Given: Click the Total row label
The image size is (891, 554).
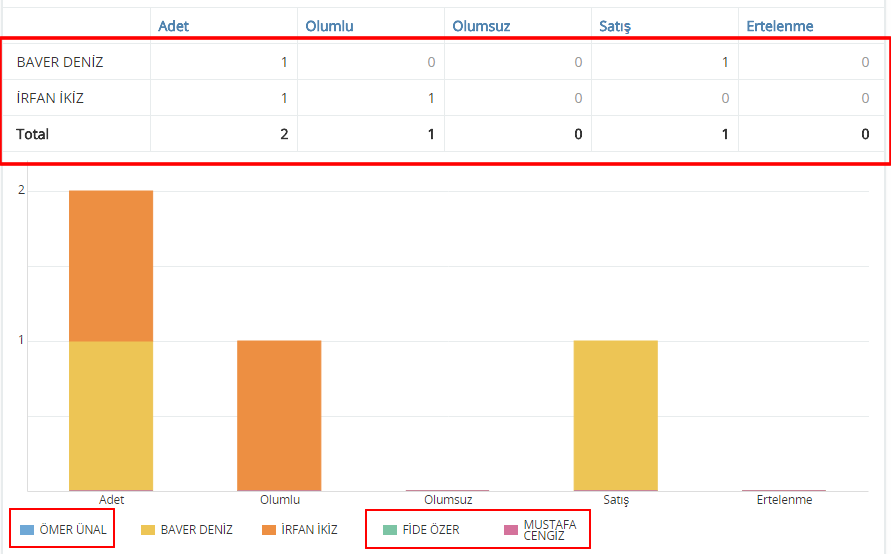Looking at the screenshot, I should click(32, 134).
